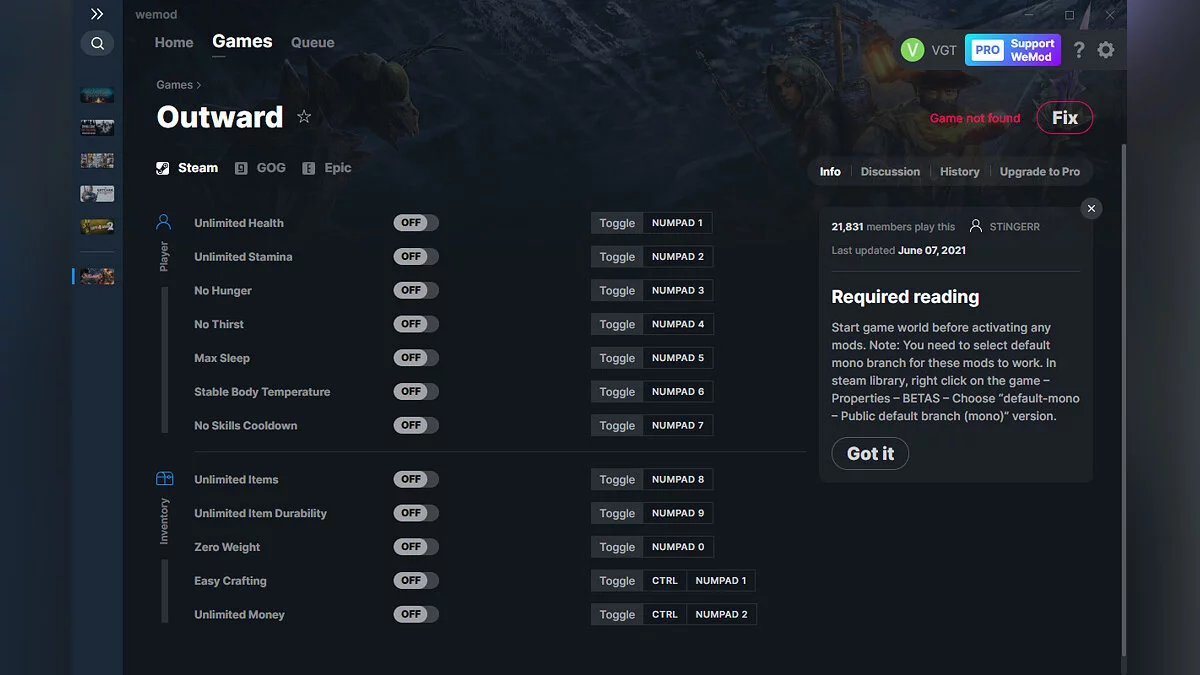Dismiss Required reading with Got it

tap(869, 453)
